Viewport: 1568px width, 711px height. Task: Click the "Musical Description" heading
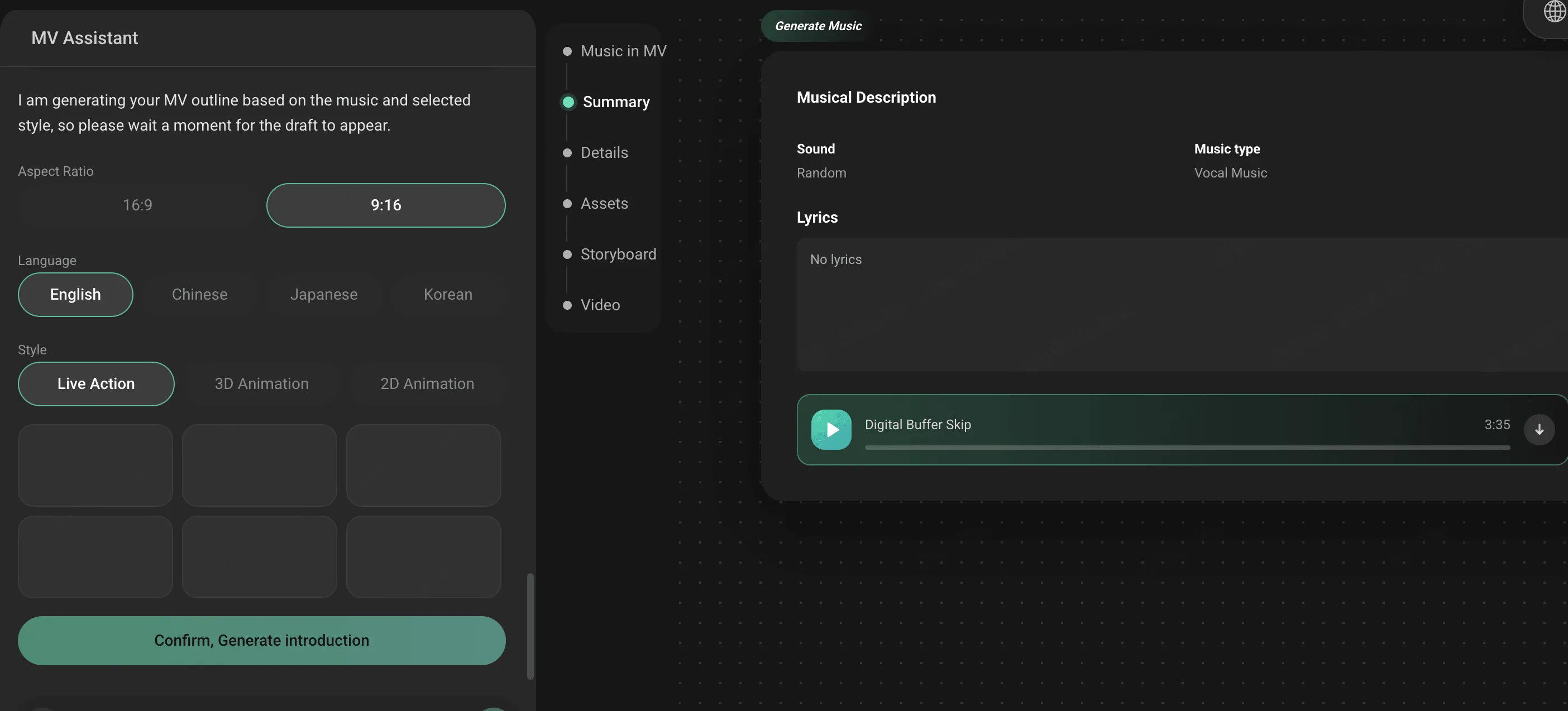[x=866, y=97]
